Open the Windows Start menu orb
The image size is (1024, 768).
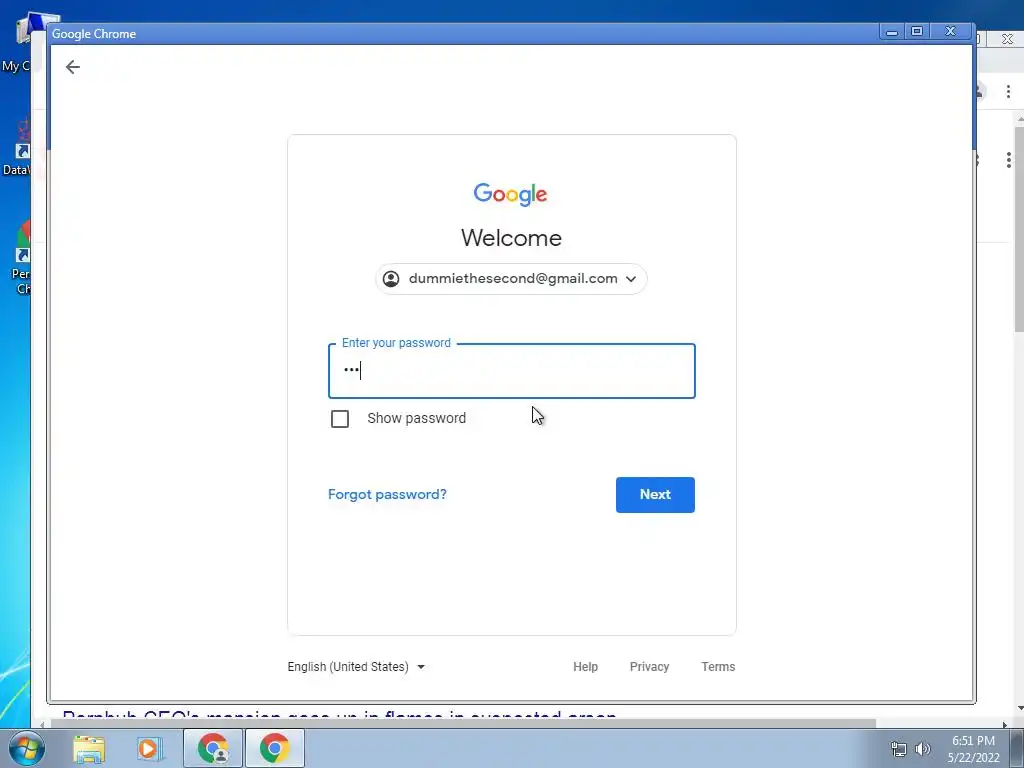[27, 748]
